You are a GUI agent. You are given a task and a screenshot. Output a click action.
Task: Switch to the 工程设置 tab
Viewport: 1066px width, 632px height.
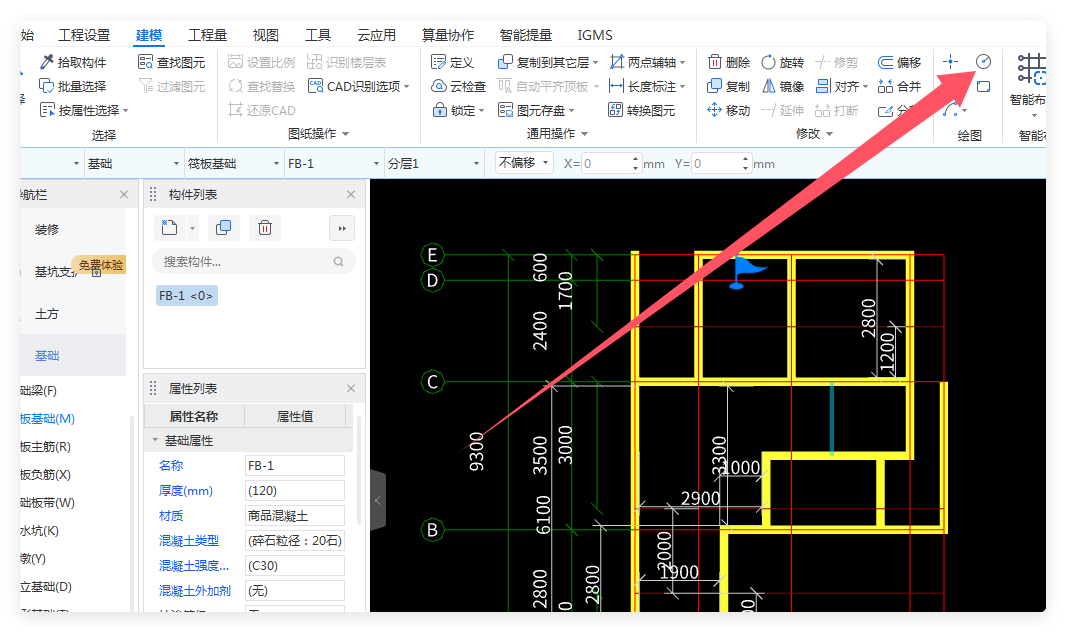84,35
